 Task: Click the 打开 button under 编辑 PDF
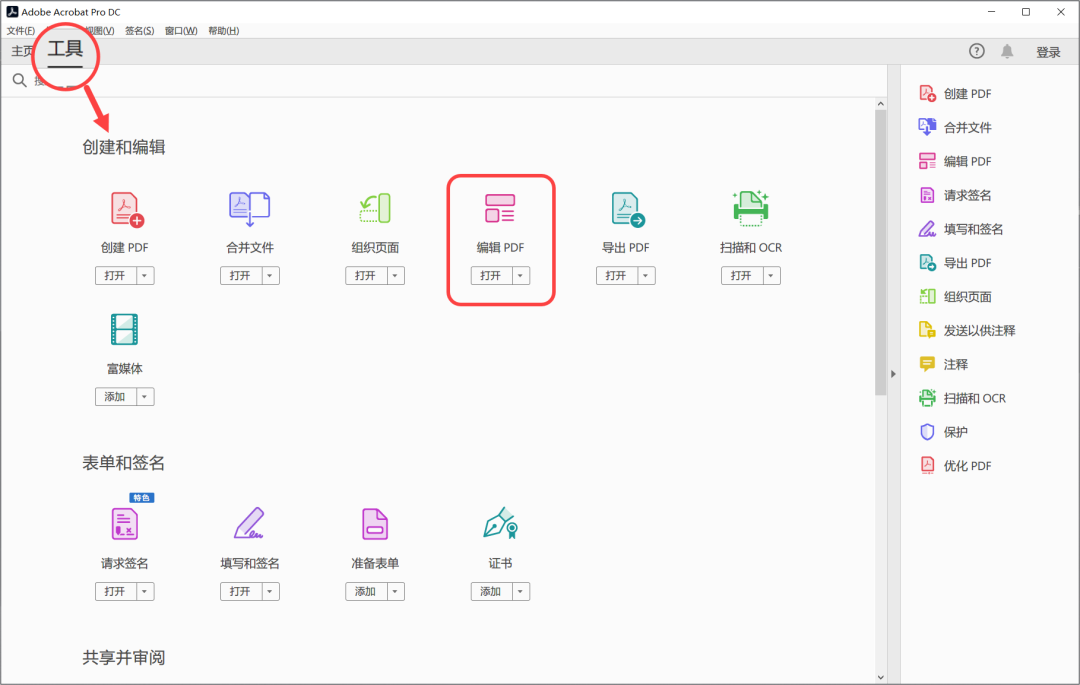[x=491, y=275]
